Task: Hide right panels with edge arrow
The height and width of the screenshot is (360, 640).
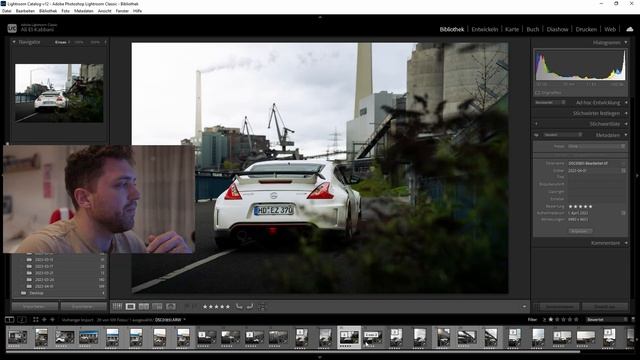Action: point(637,176)
